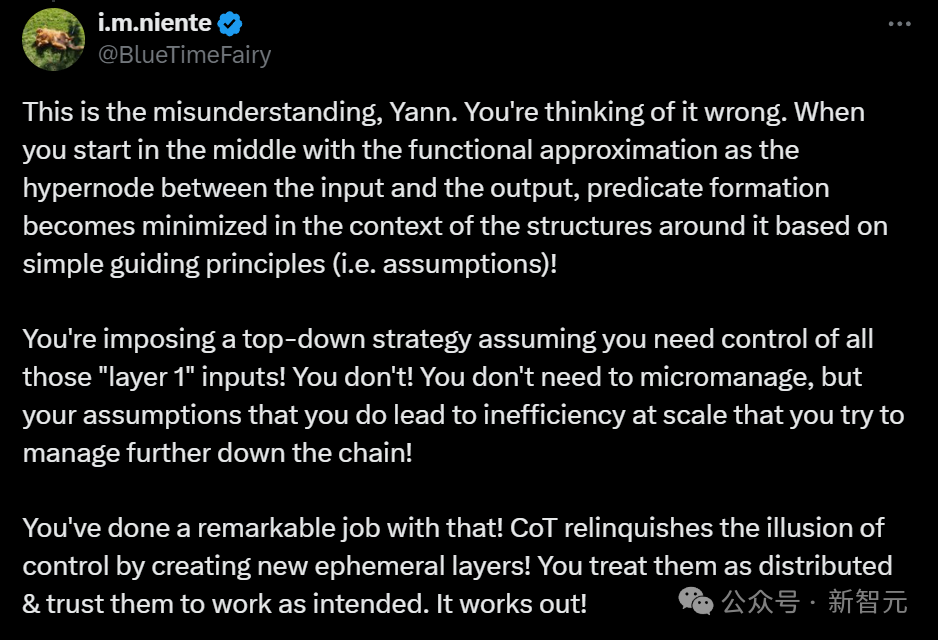
Task: Click the 公众号 watermark label
Action: [760, 602]
